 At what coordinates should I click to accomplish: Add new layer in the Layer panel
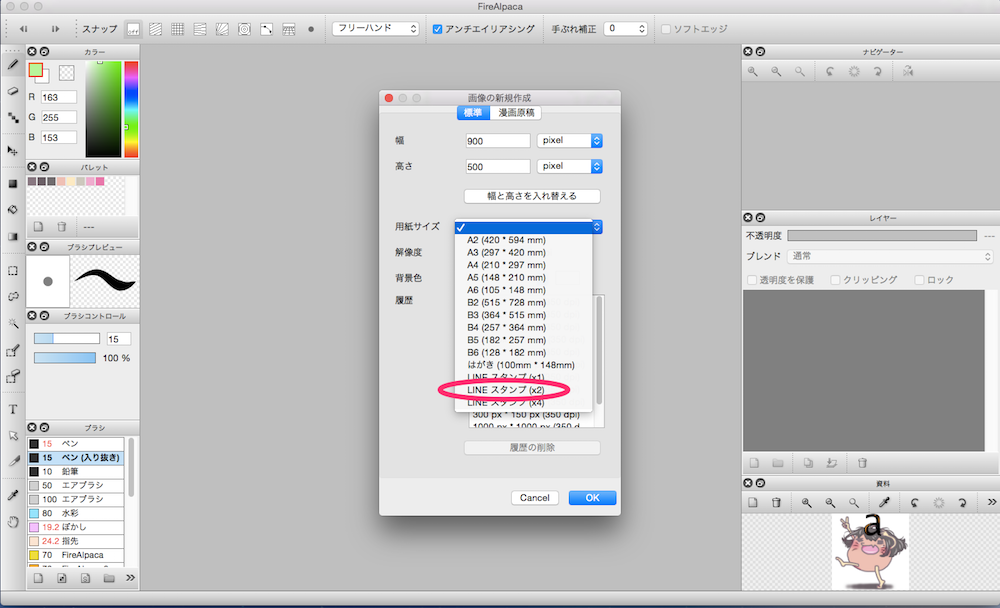pos(754,463)
